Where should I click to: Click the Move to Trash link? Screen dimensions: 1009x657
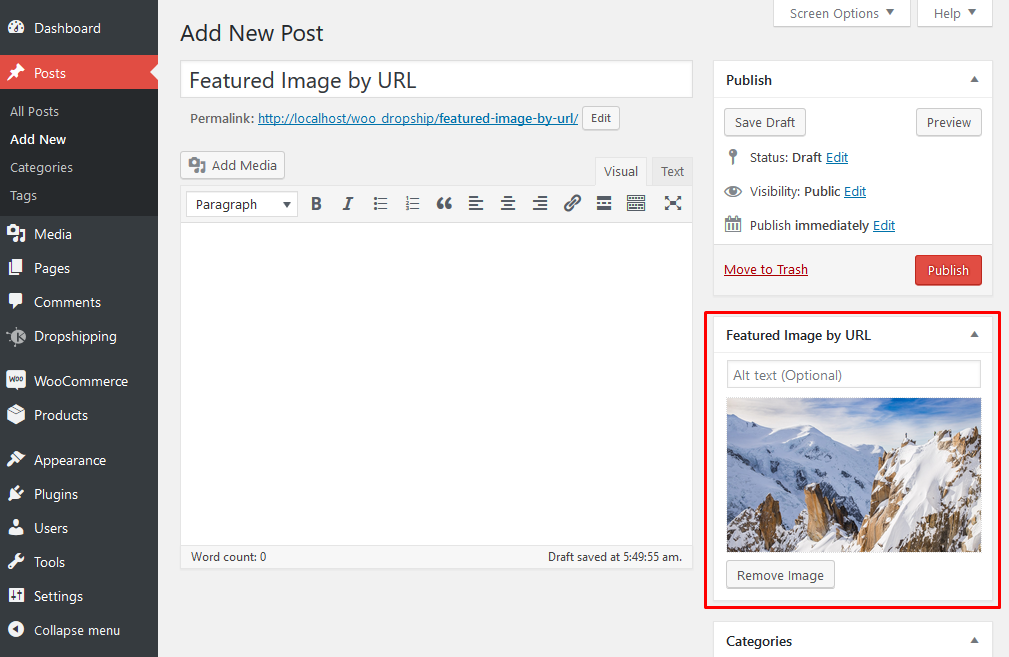[x=766, y=270]
